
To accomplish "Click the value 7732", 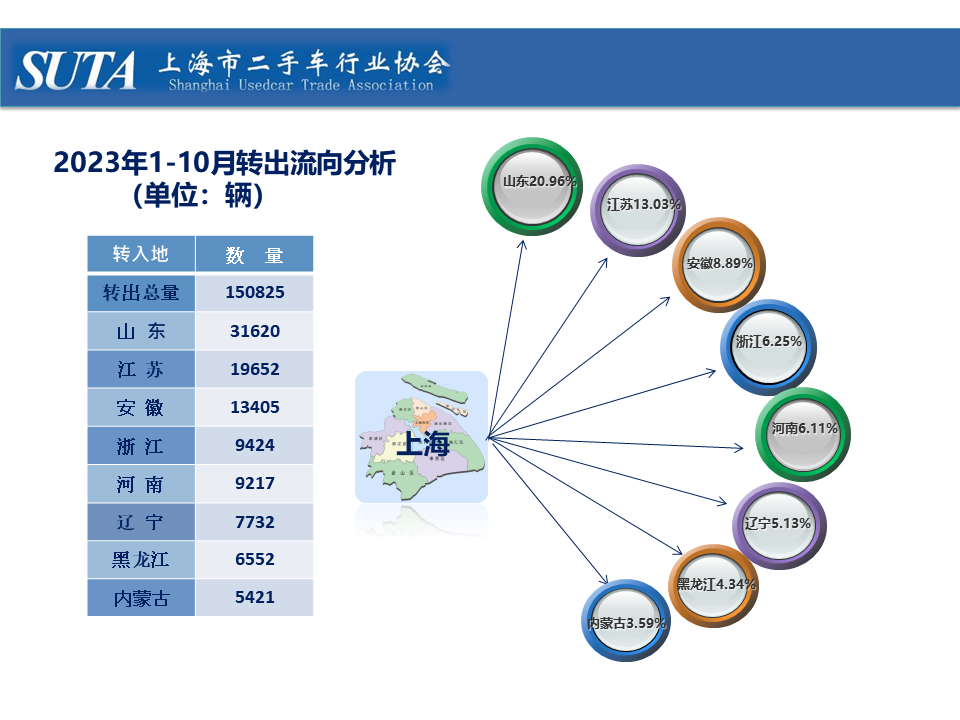I will [x=255, y=522].
